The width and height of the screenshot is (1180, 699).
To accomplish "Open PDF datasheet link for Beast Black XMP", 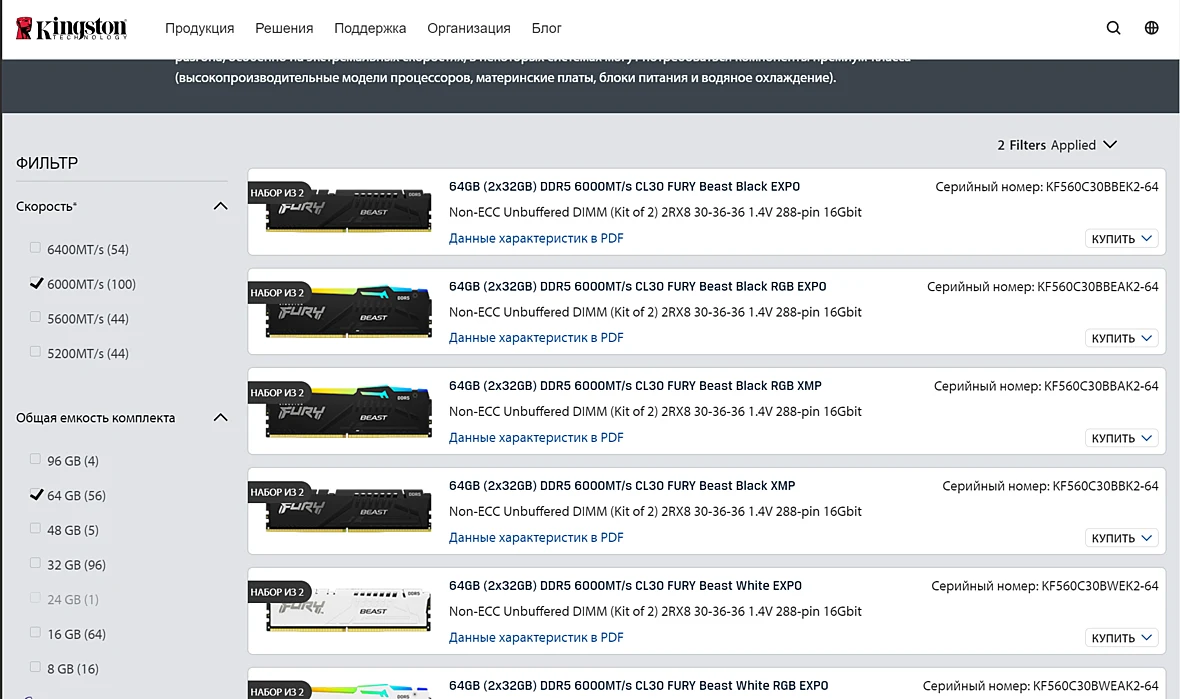I will (x=536, y=537).
